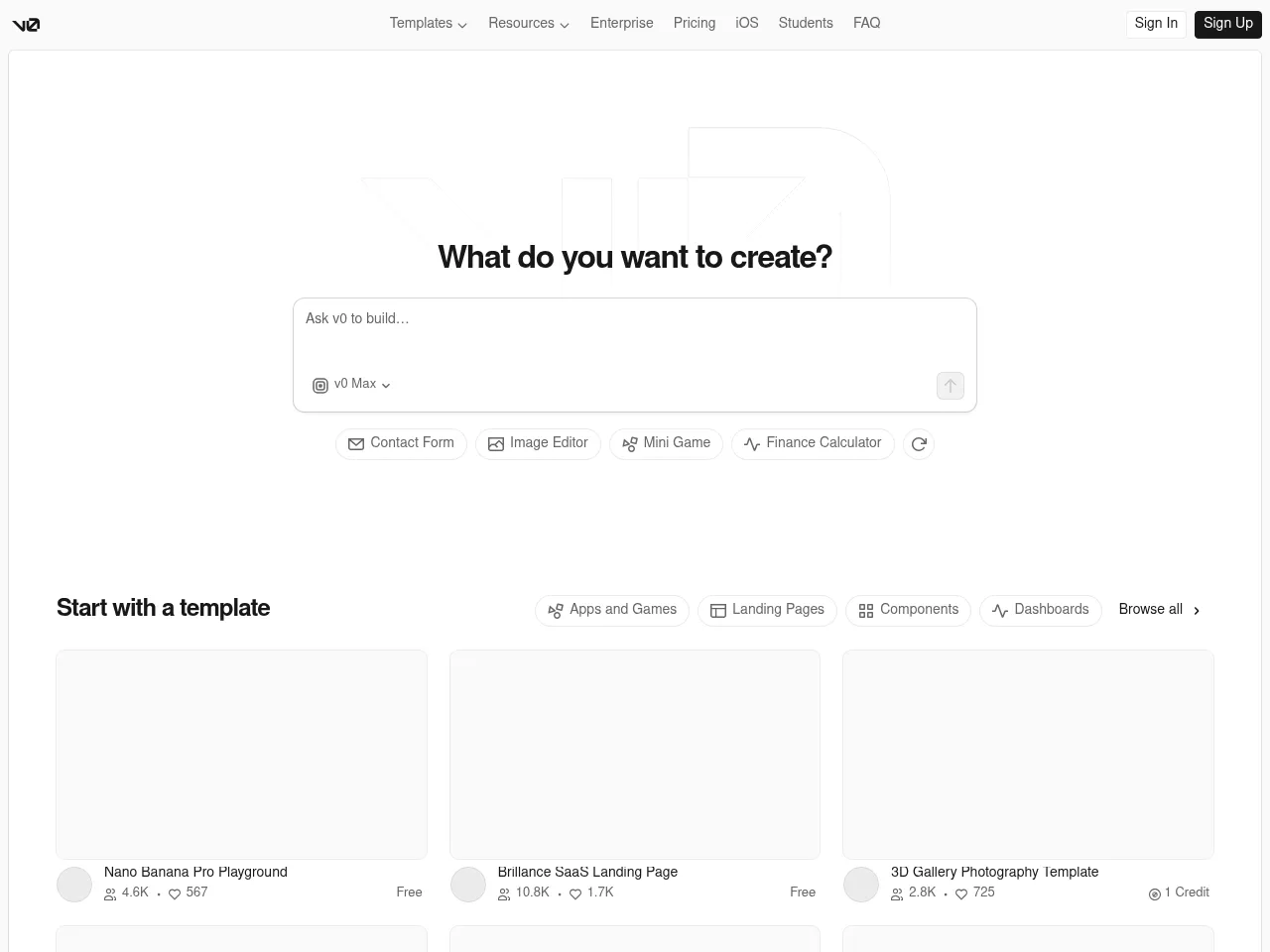Click the submit arrow button in prompt box

click(950, 386)
